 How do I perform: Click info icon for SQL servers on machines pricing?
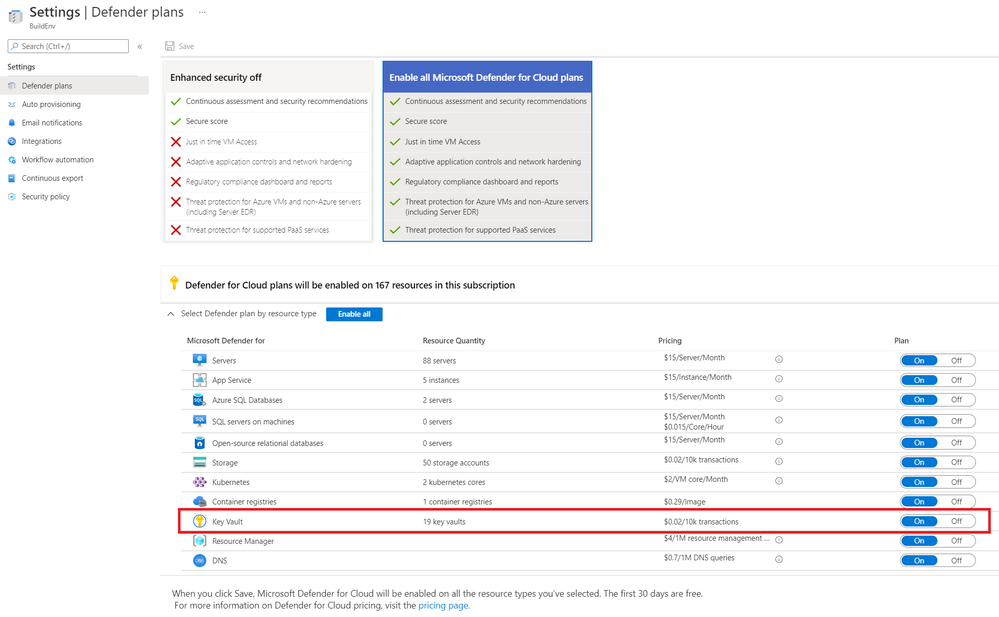click(x=779, y=420)
